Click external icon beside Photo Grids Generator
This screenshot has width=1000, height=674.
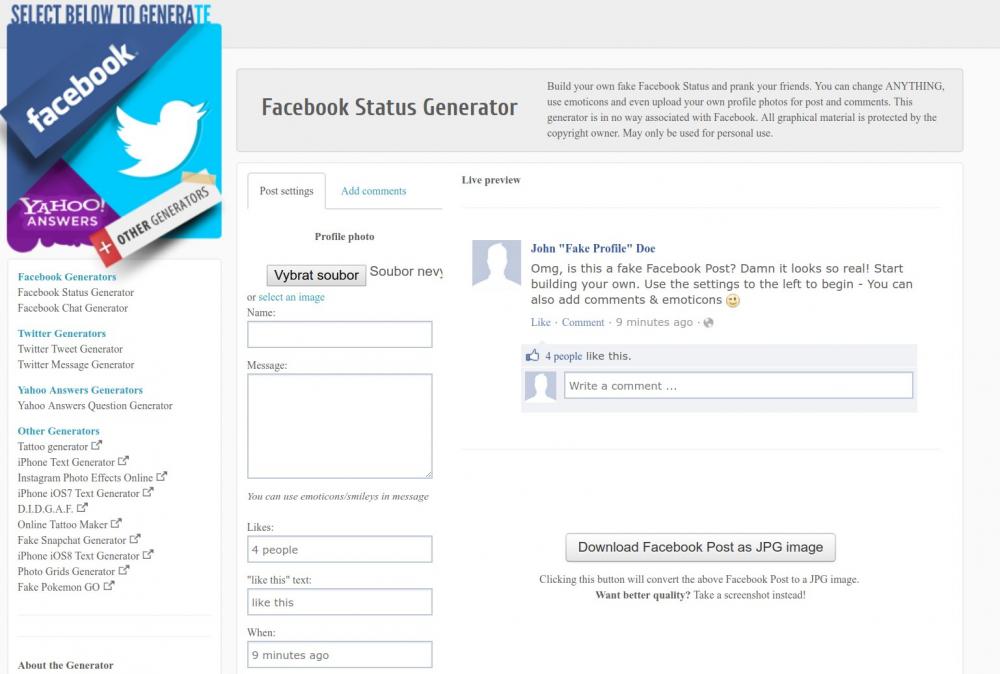pyautogui.click(x=124, y=570)
